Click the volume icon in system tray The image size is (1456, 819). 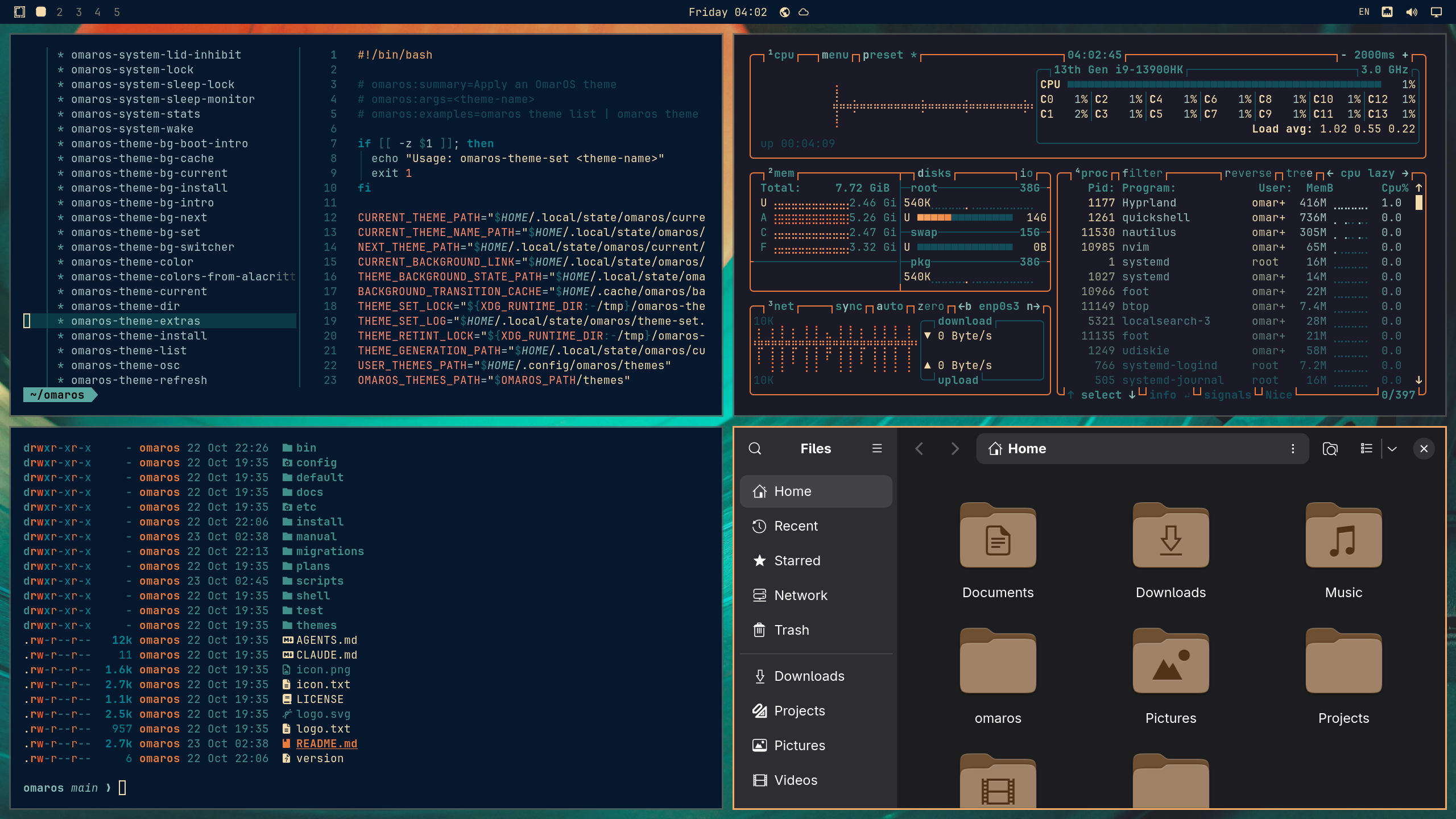1412,12
